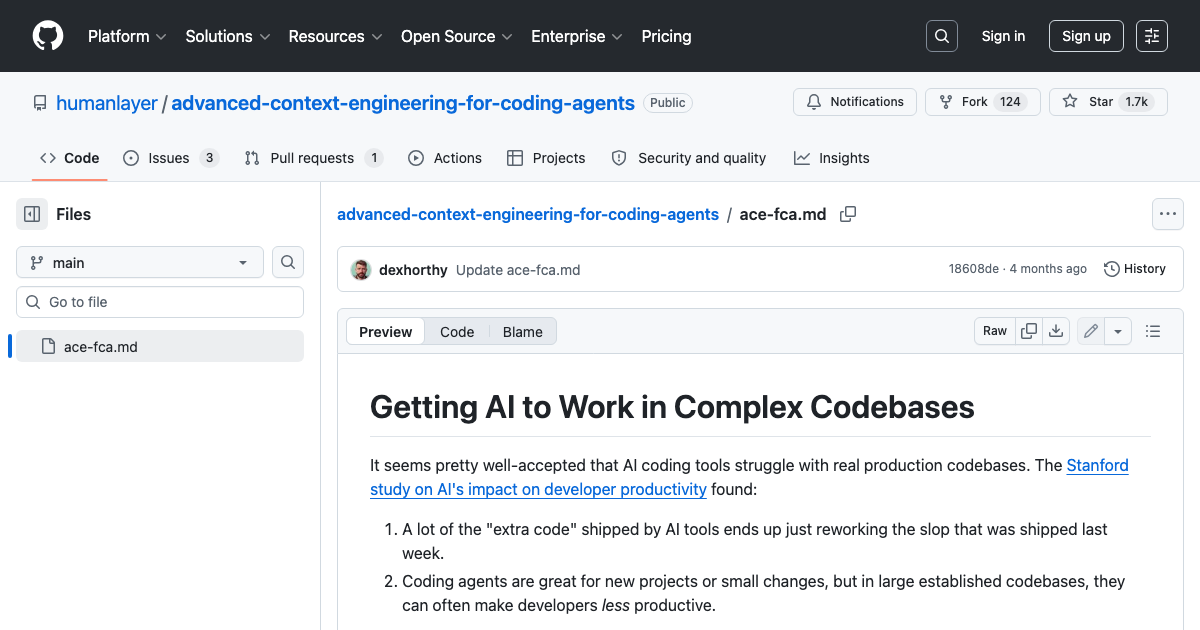View file History
The width and height of the screenshot is (1200, 630).
coord(1135,269)
